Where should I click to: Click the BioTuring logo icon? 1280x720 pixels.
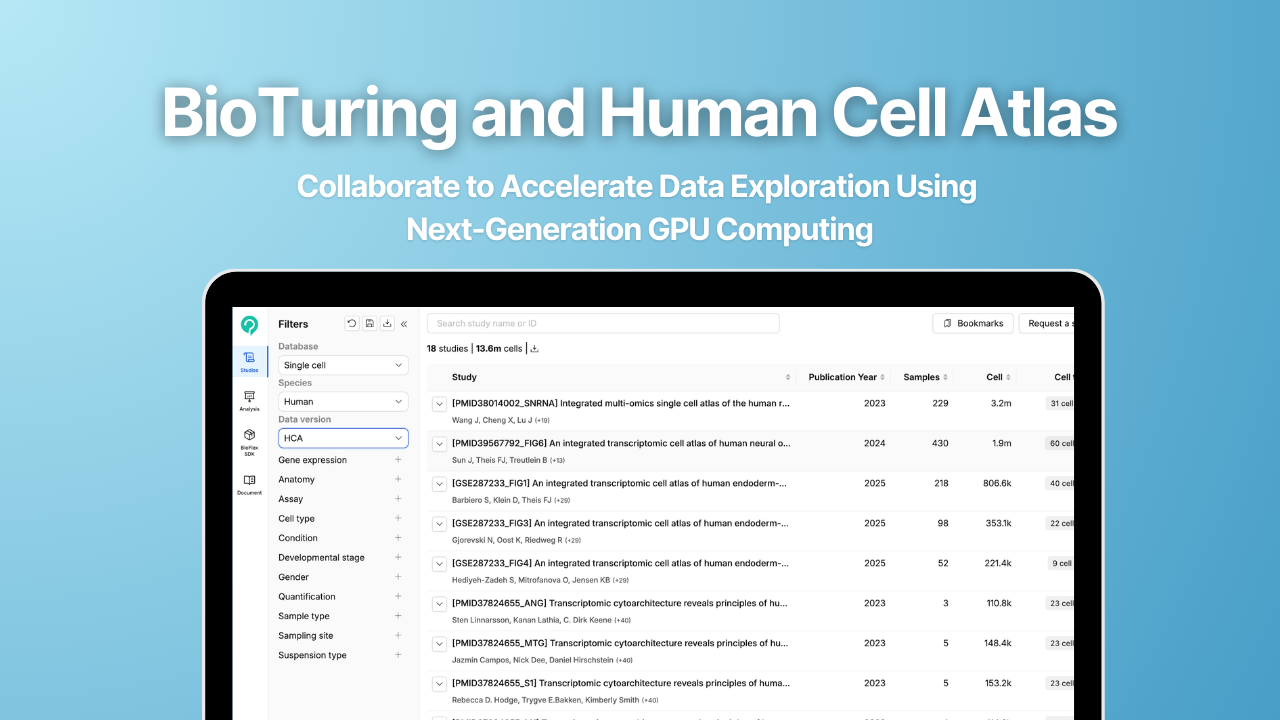tap(249, 325)
